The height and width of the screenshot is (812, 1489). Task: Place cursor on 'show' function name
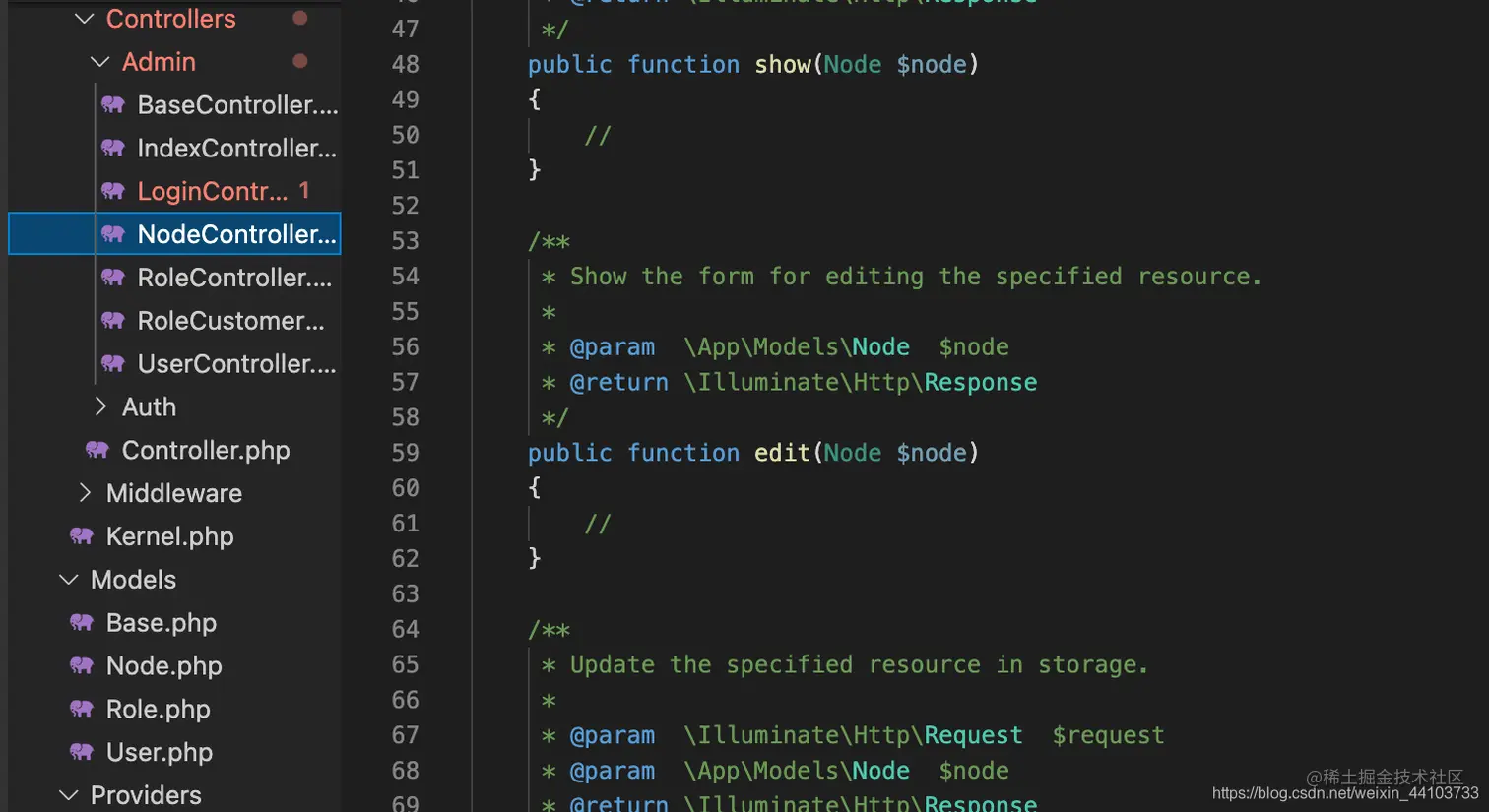coord(783,64)
